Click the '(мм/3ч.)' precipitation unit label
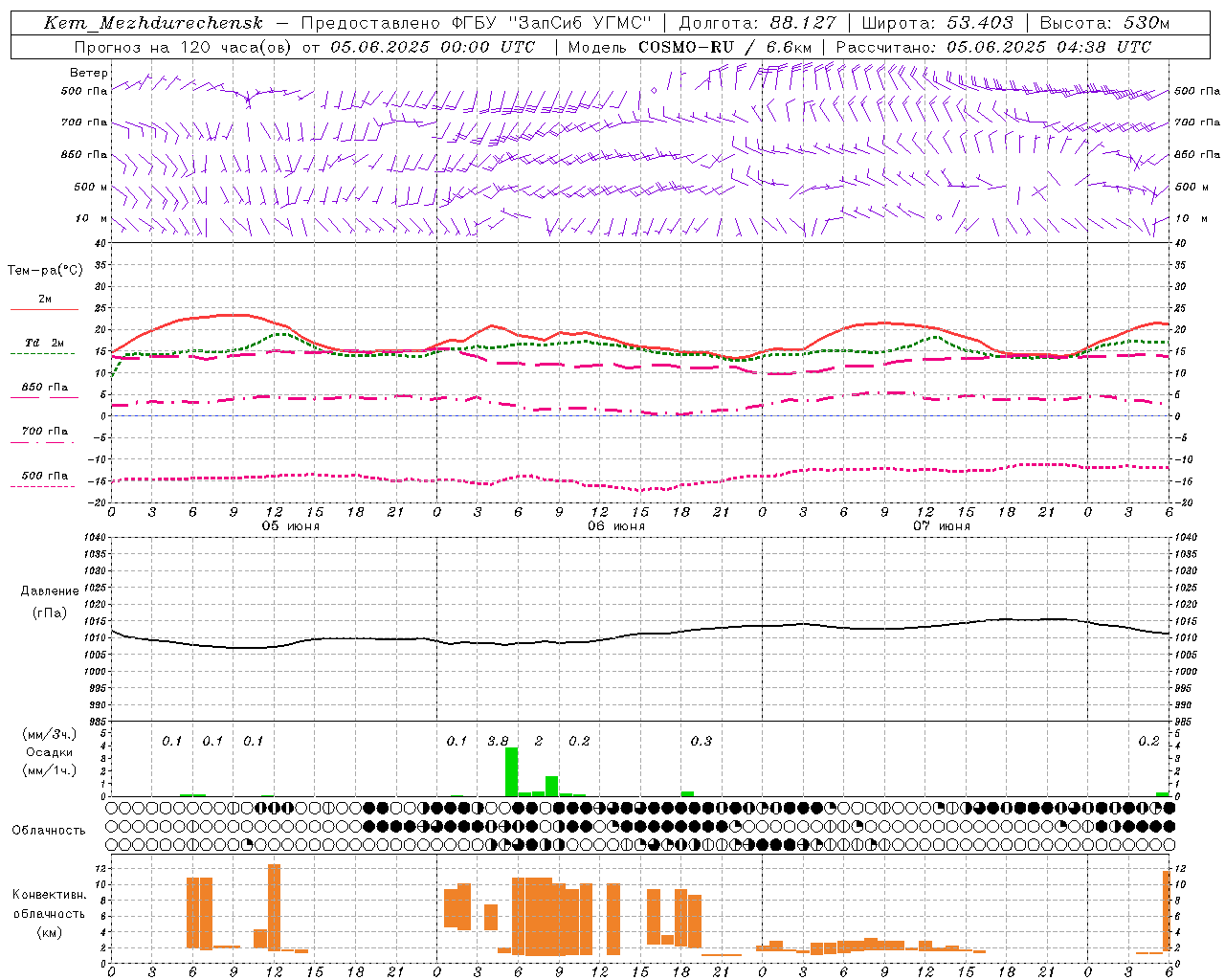 point(50,734)
